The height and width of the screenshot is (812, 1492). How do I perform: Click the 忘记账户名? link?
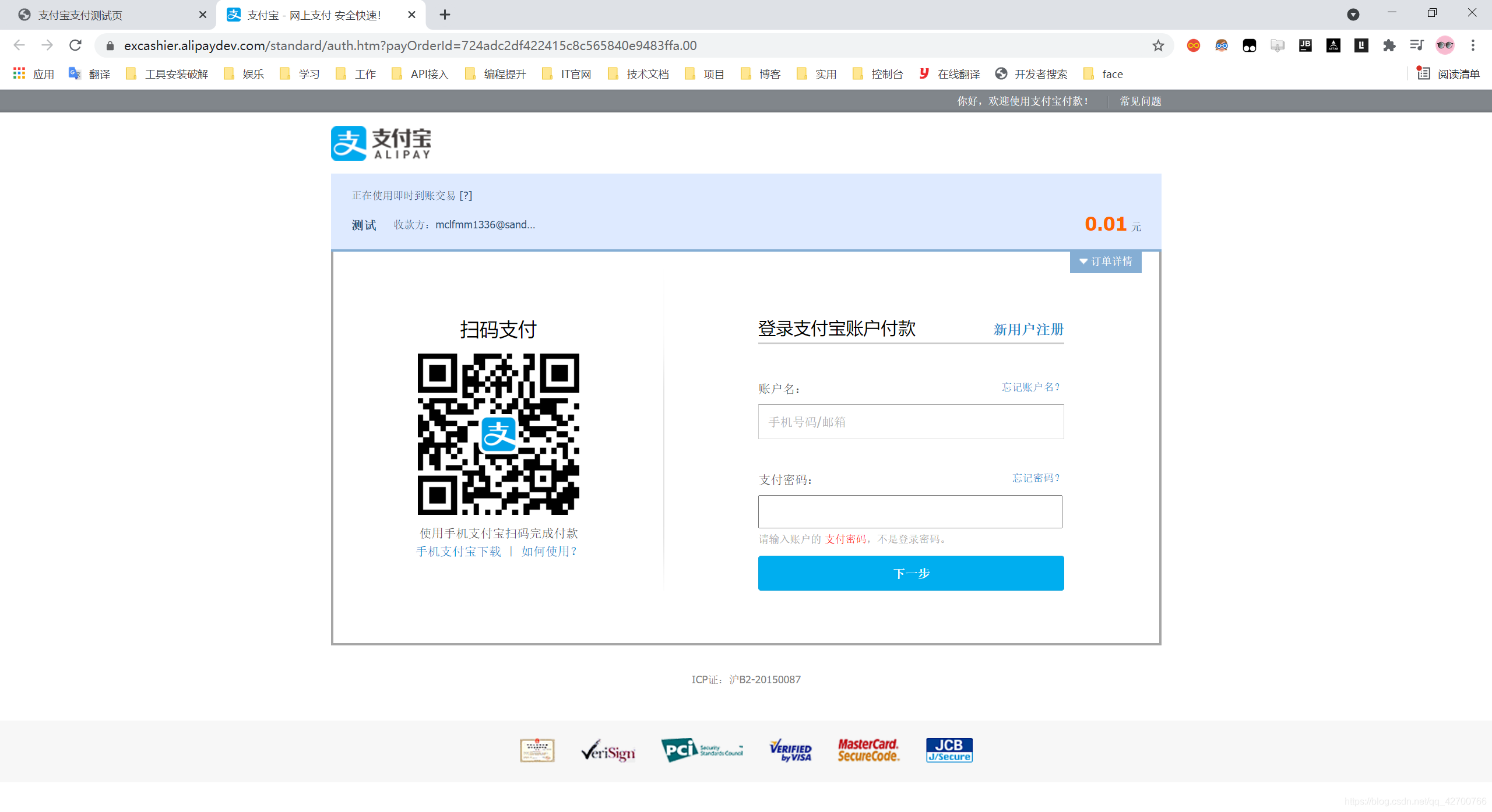pyautogui.click(x=1030, y=387)
